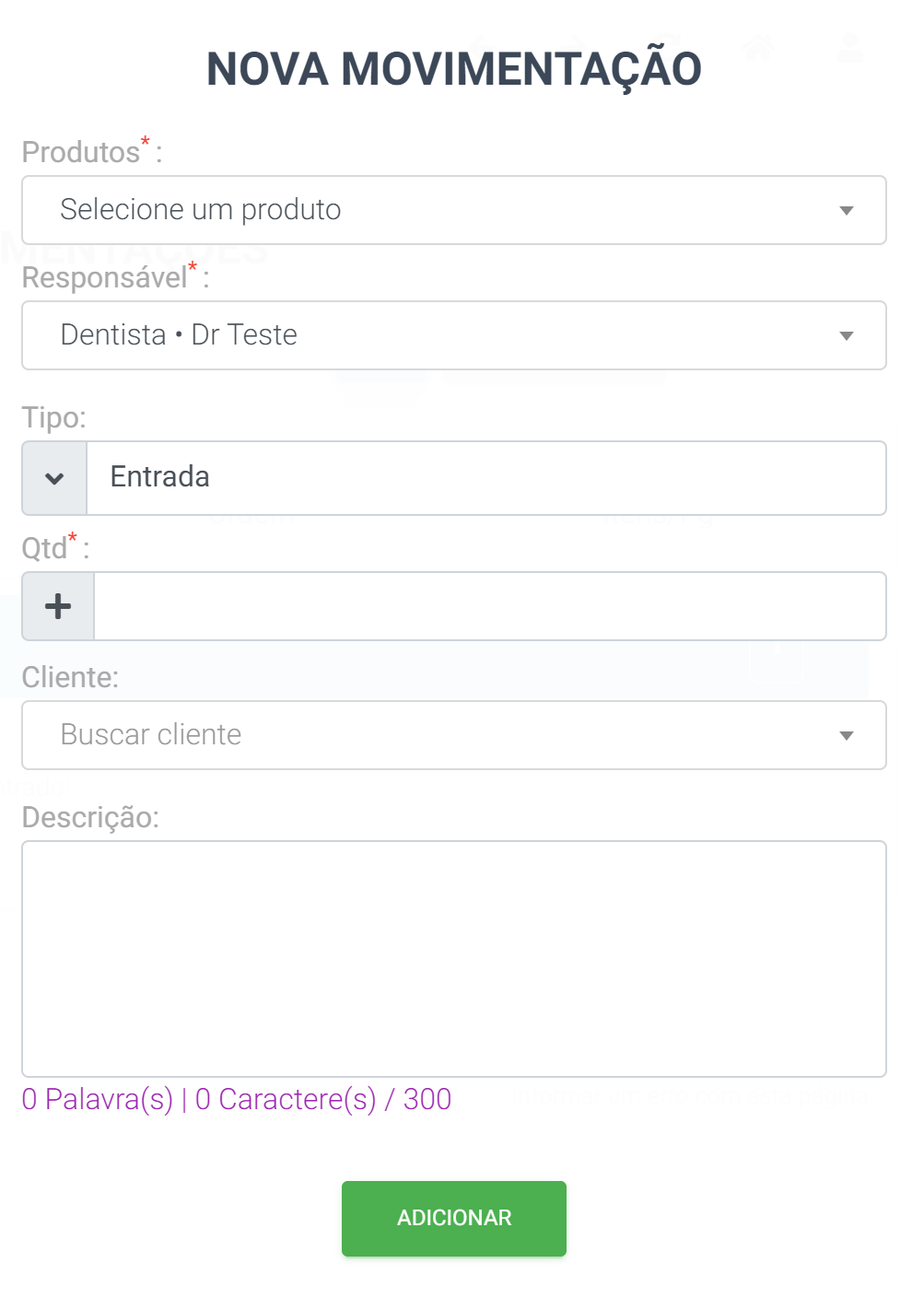
Task: Open the 'Buscar cliente' search box
Action: (454, 735)
